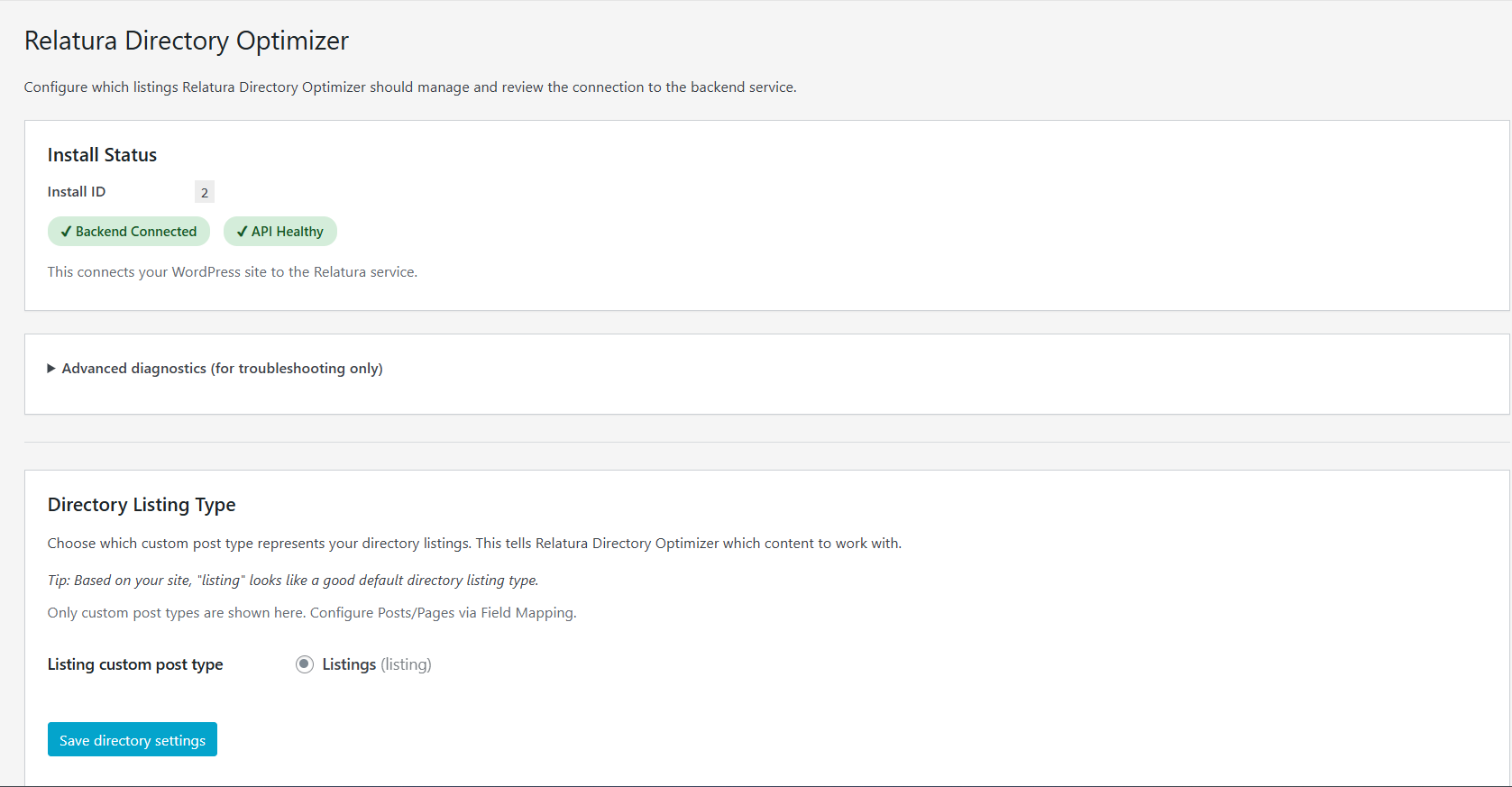This screenshot has width=1512, height=787.
Task: Click the "Listings (listing)" option label
Action: point(377,664)
